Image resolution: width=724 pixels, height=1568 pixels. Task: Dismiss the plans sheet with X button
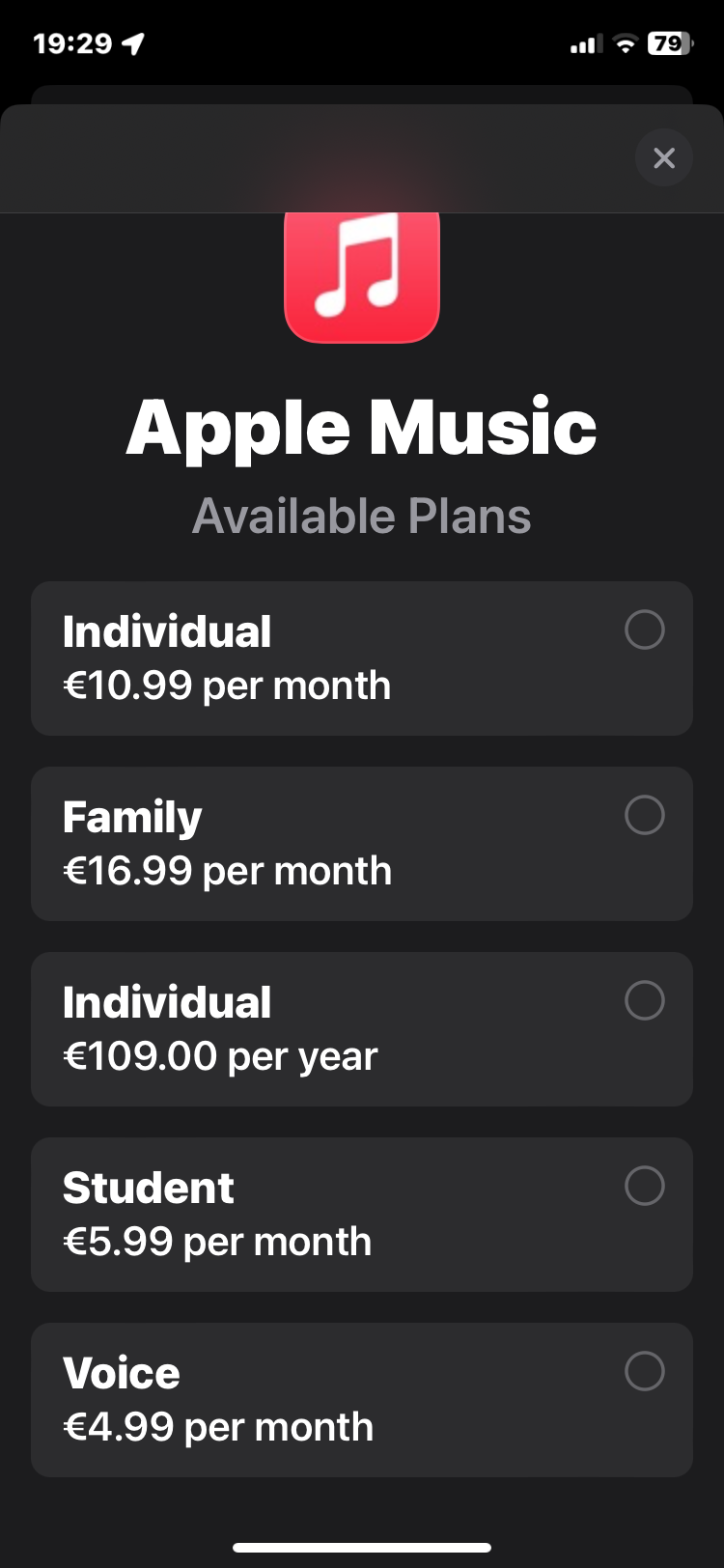pos(664,157)
